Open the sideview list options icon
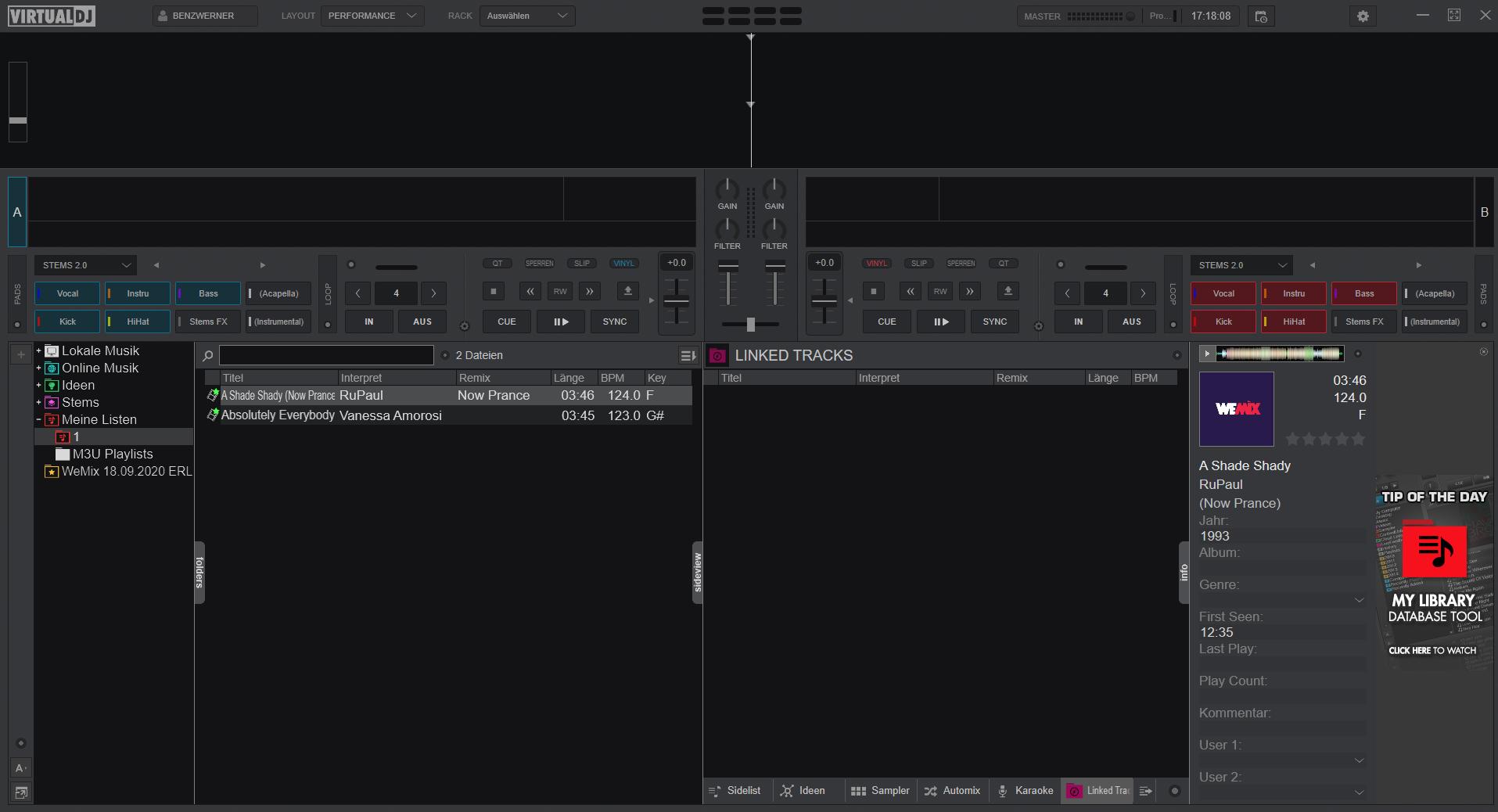1498x812 pixels. pyautogui.click(x=1145, y=791)
